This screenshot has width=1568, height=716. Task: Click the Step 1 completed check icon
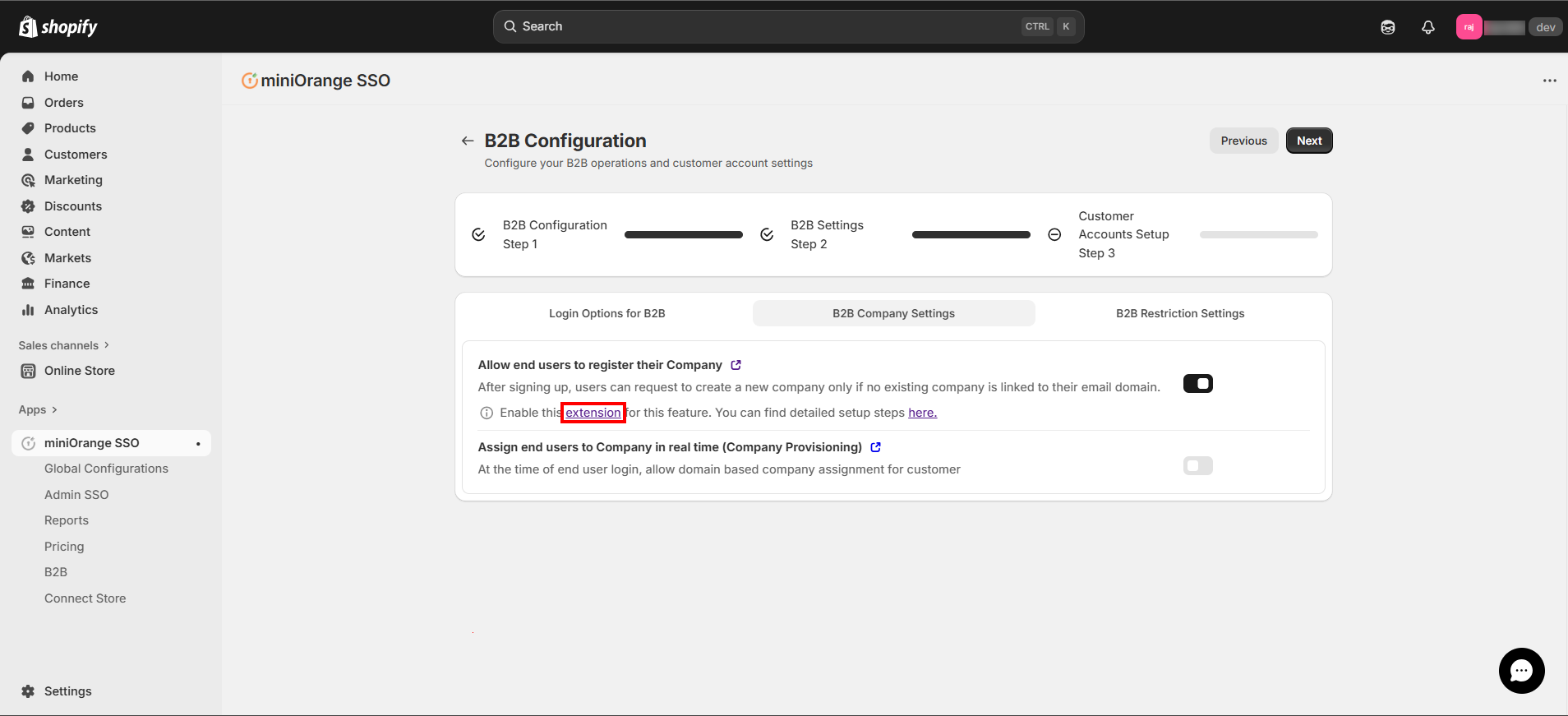pos(478,235)
